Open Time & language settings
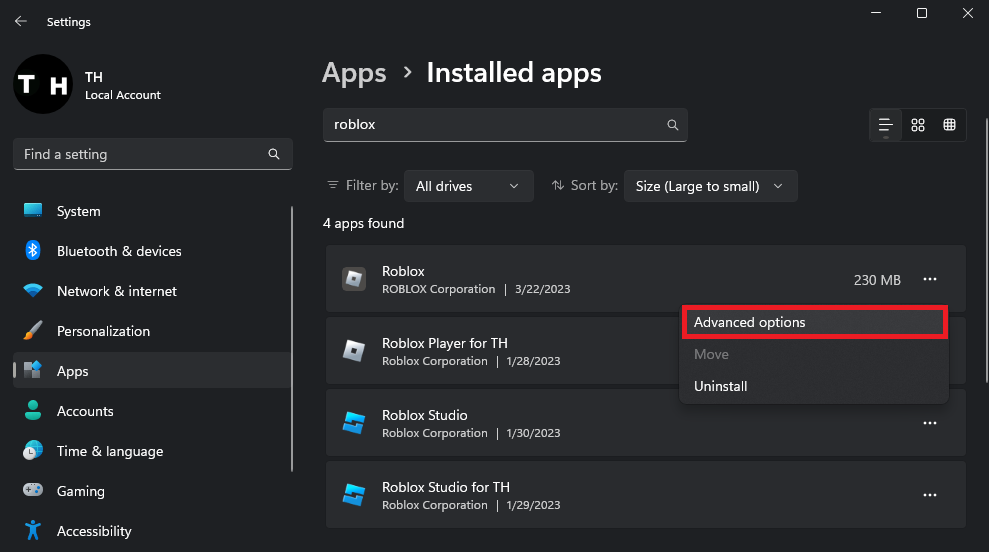Image resolution: width=989 pixels, height=552 pixels. 109,451
